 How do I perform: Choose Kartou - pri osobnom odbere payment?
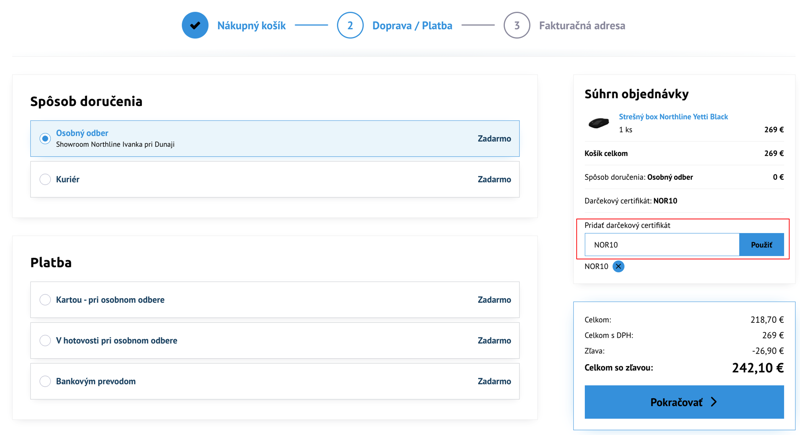(x=45, y=300)
